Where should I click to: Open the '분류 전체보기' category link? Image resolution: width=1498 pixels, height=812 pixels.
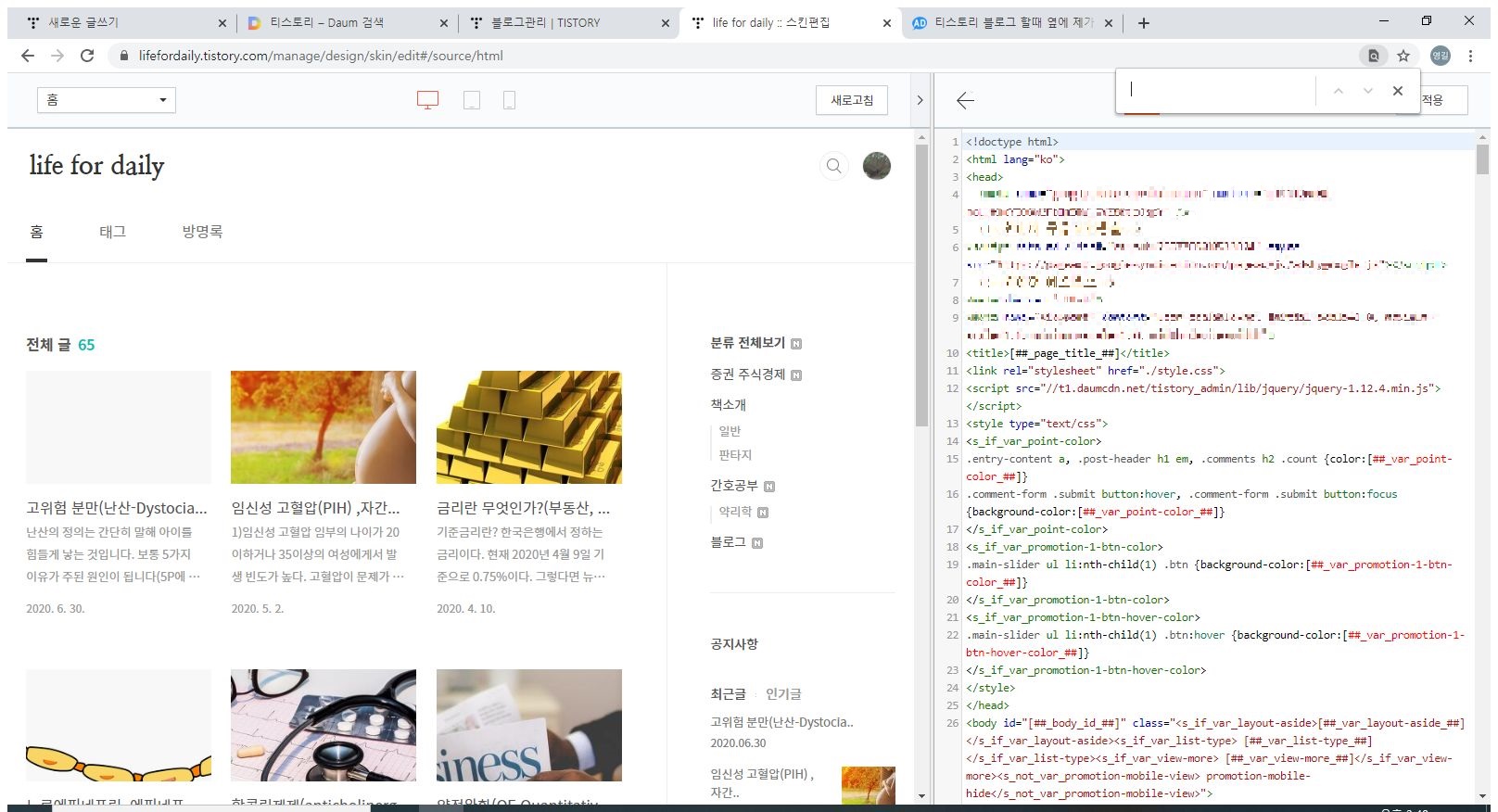pyautogui.click(x=747, y=343)
